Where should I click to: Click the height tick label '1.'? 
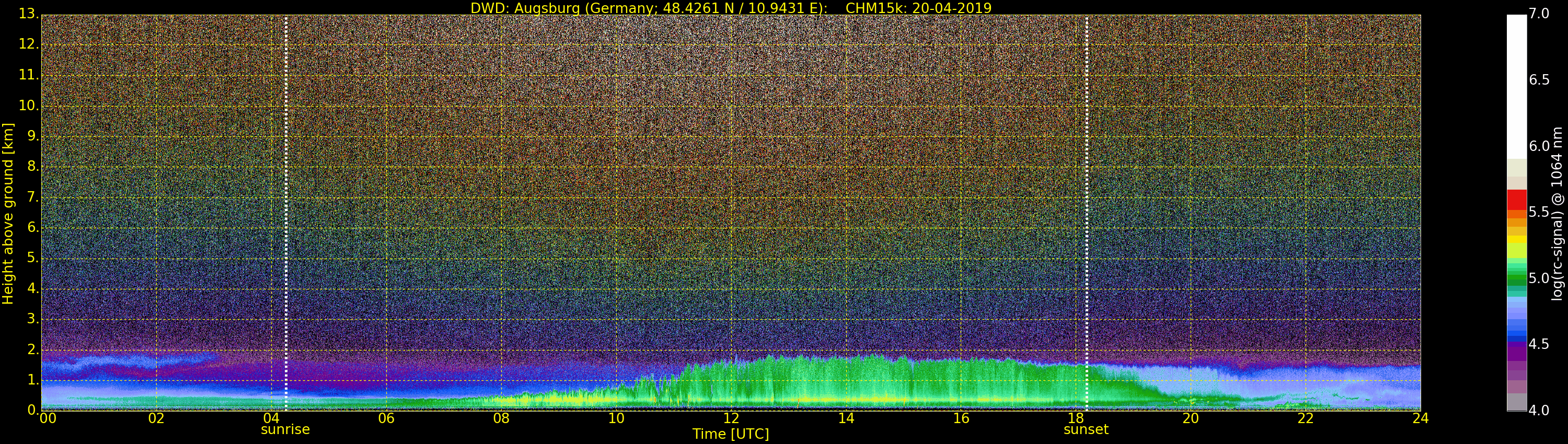32,380
